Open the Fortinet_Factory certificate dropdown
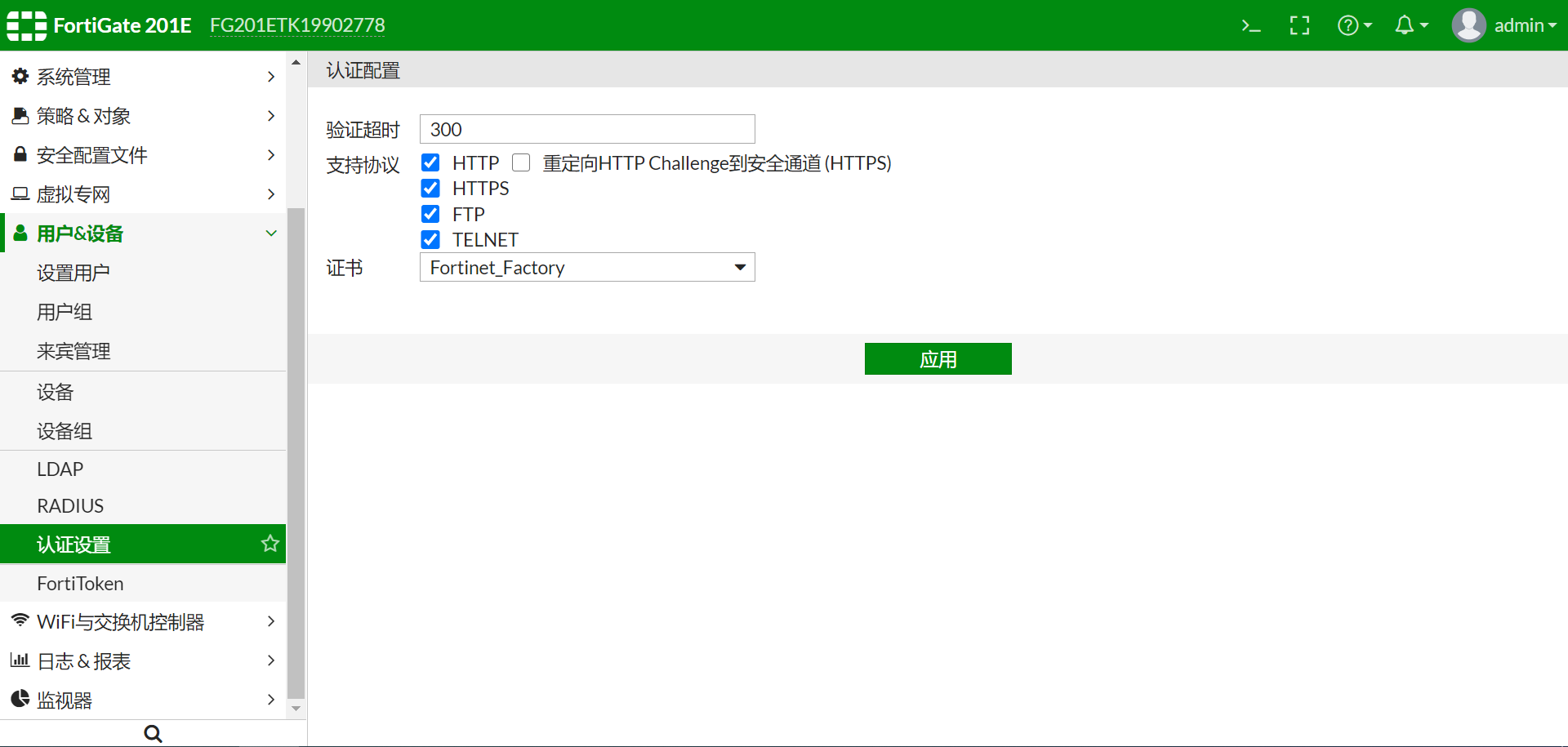The height and width of the screenshot is (747, 1568). (x=586, y=268)
